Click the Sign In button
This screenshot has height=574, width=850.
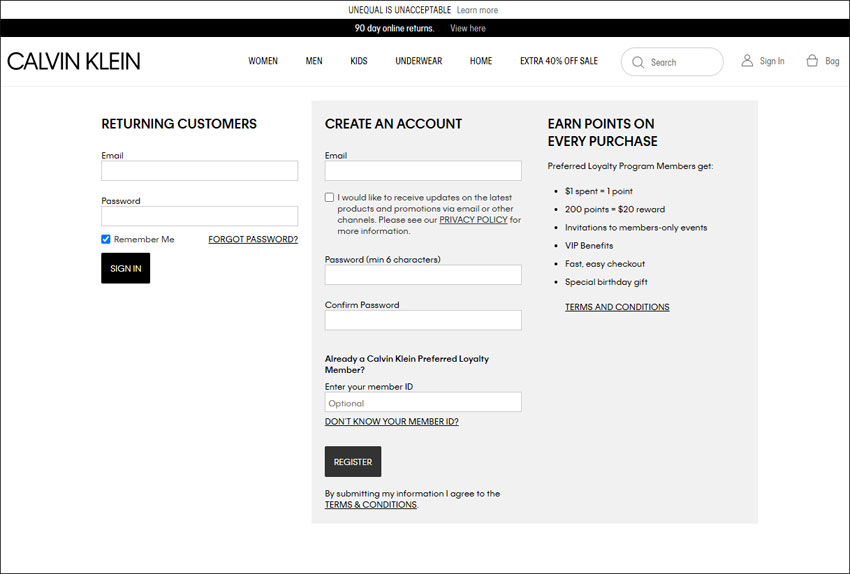click(x=126, y=268)
